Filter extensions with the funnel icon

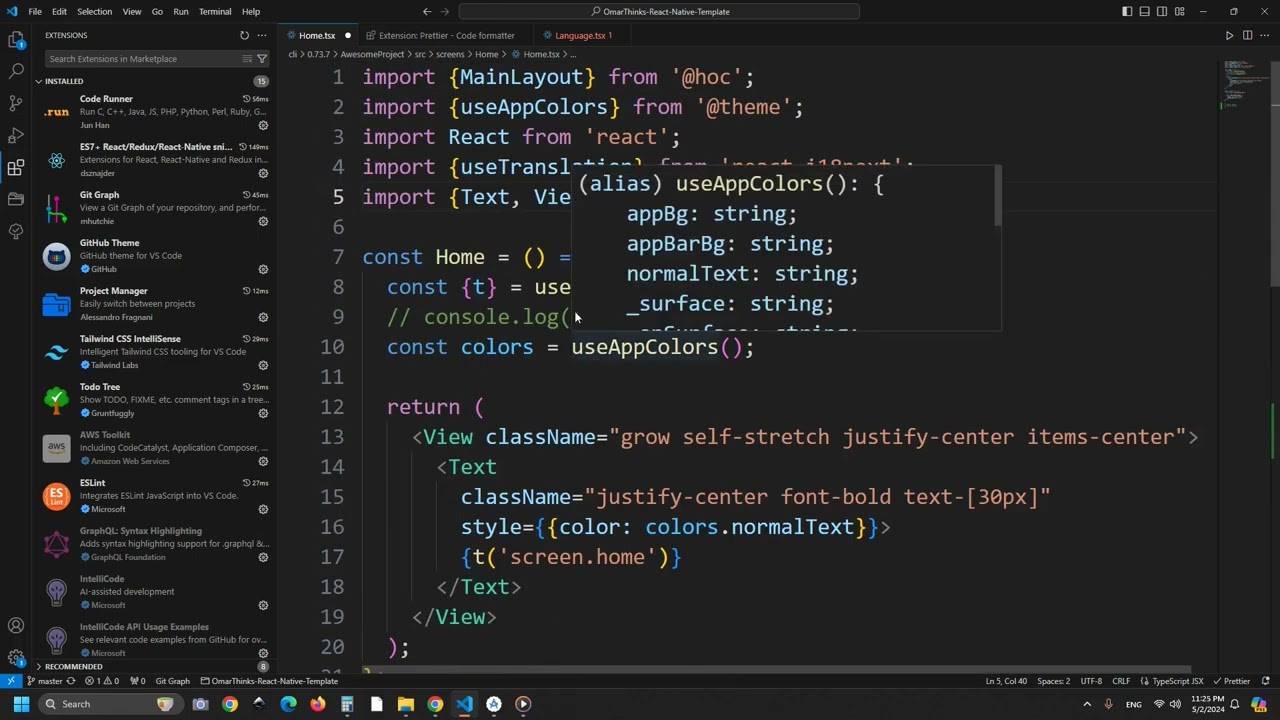pos(262,59)
